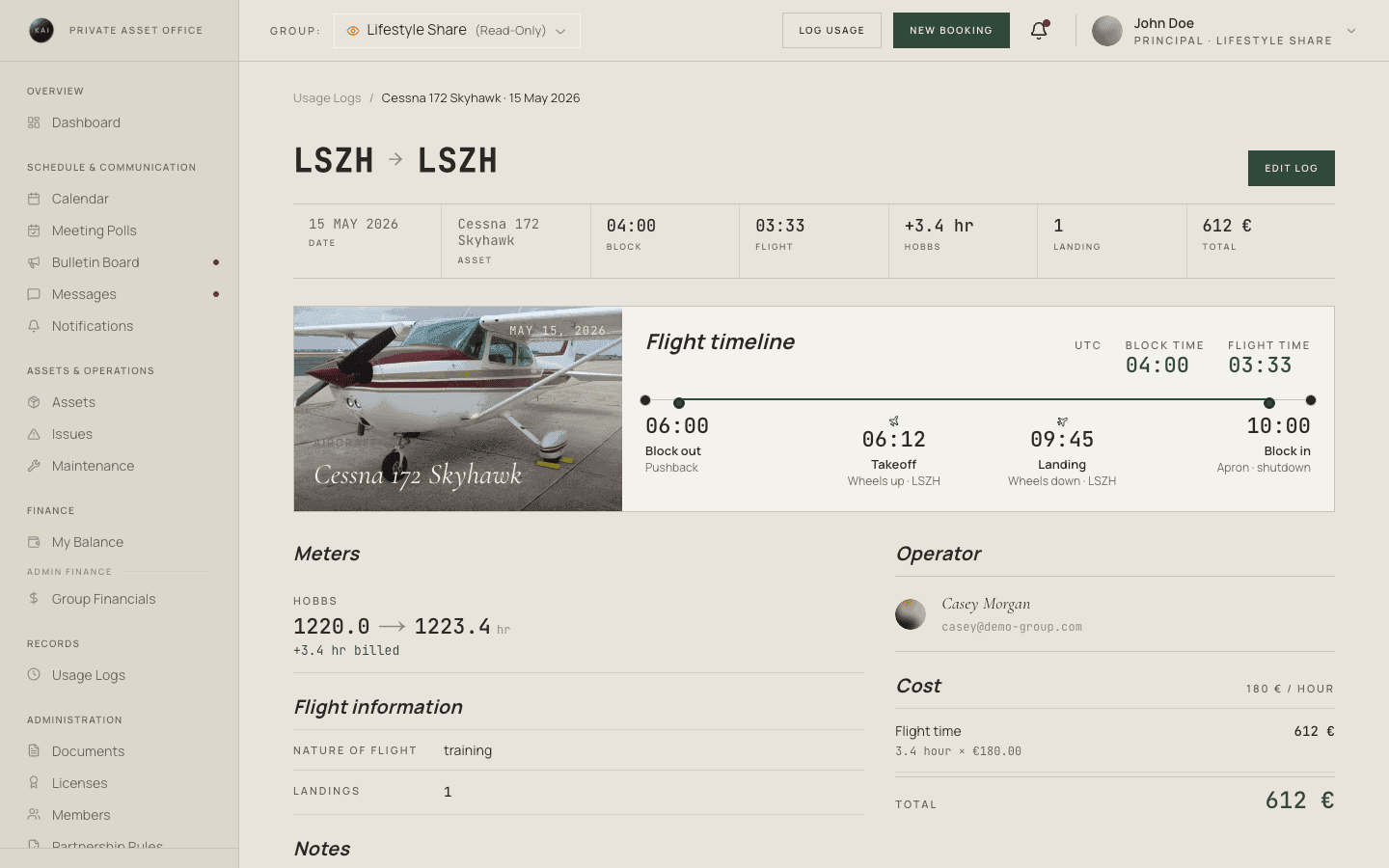The height and width of the screenshot is (868, 1389).
Task: Open the notifications bell icon
Action: click(x=1039, y=30)
